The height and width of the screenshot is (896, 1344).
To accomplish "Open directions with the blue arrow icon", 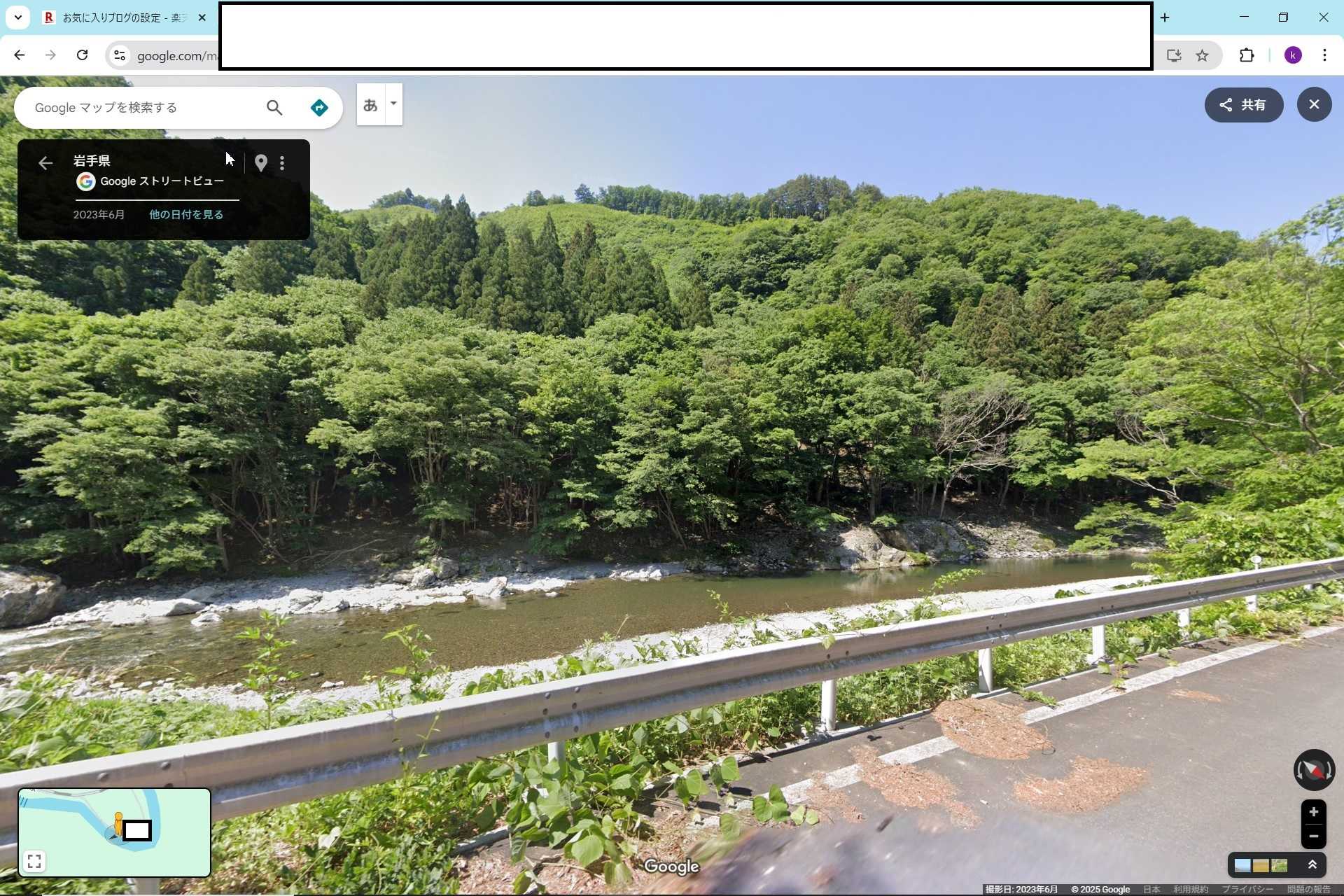I will (319, 108).
